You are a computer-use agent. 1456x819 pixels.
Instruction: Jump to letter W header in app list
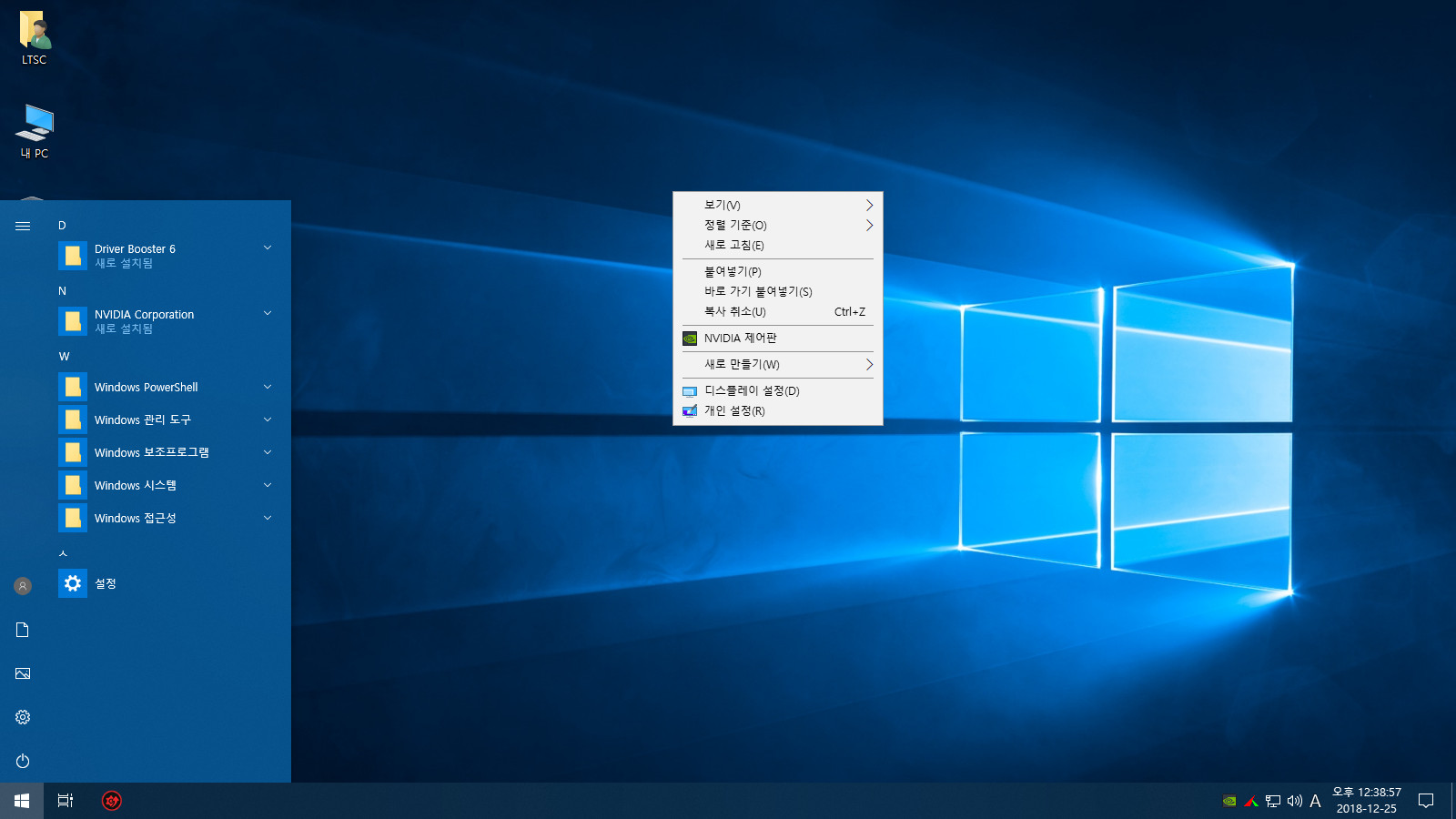tap(64, 357)
